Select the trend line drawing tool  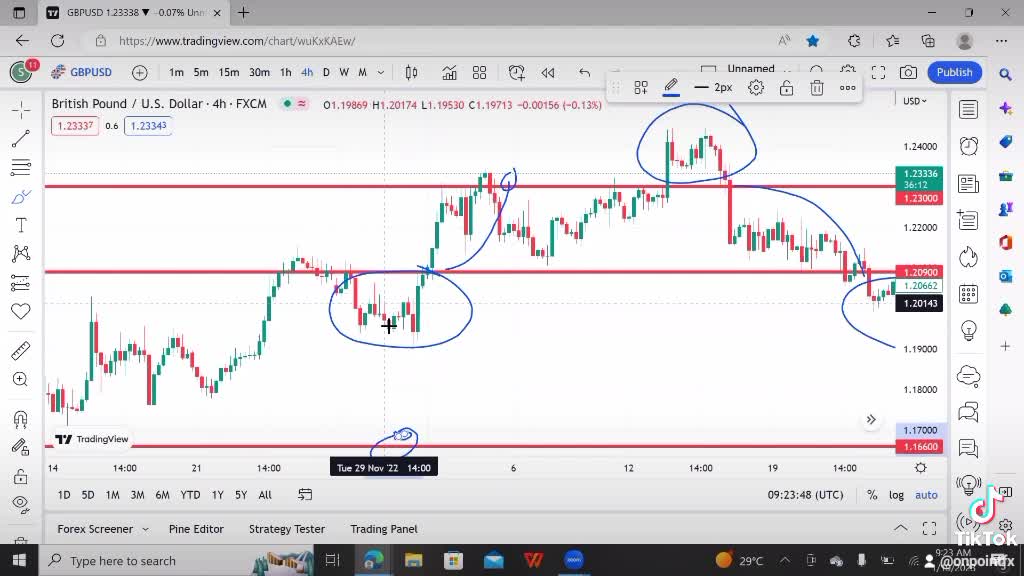(21, 138)
